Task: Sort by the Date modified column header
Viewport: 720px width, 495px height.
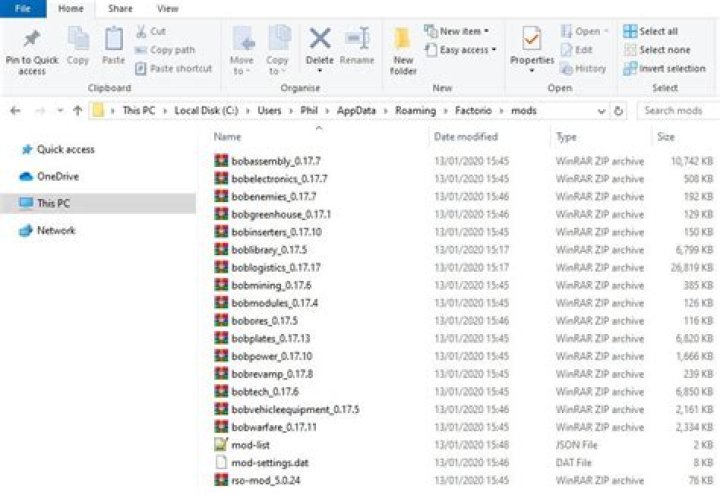Action: point(466,137)
